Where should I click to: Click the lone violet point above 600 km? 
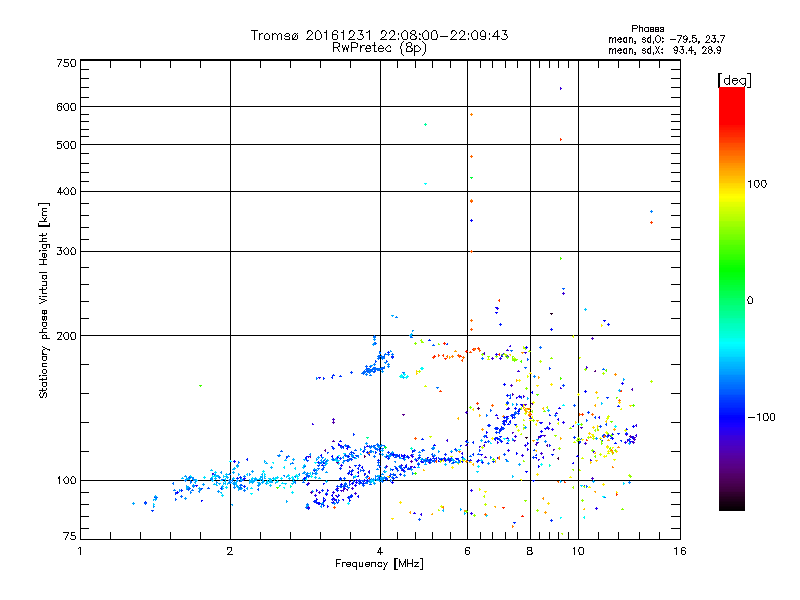click(x=561, y=89)
